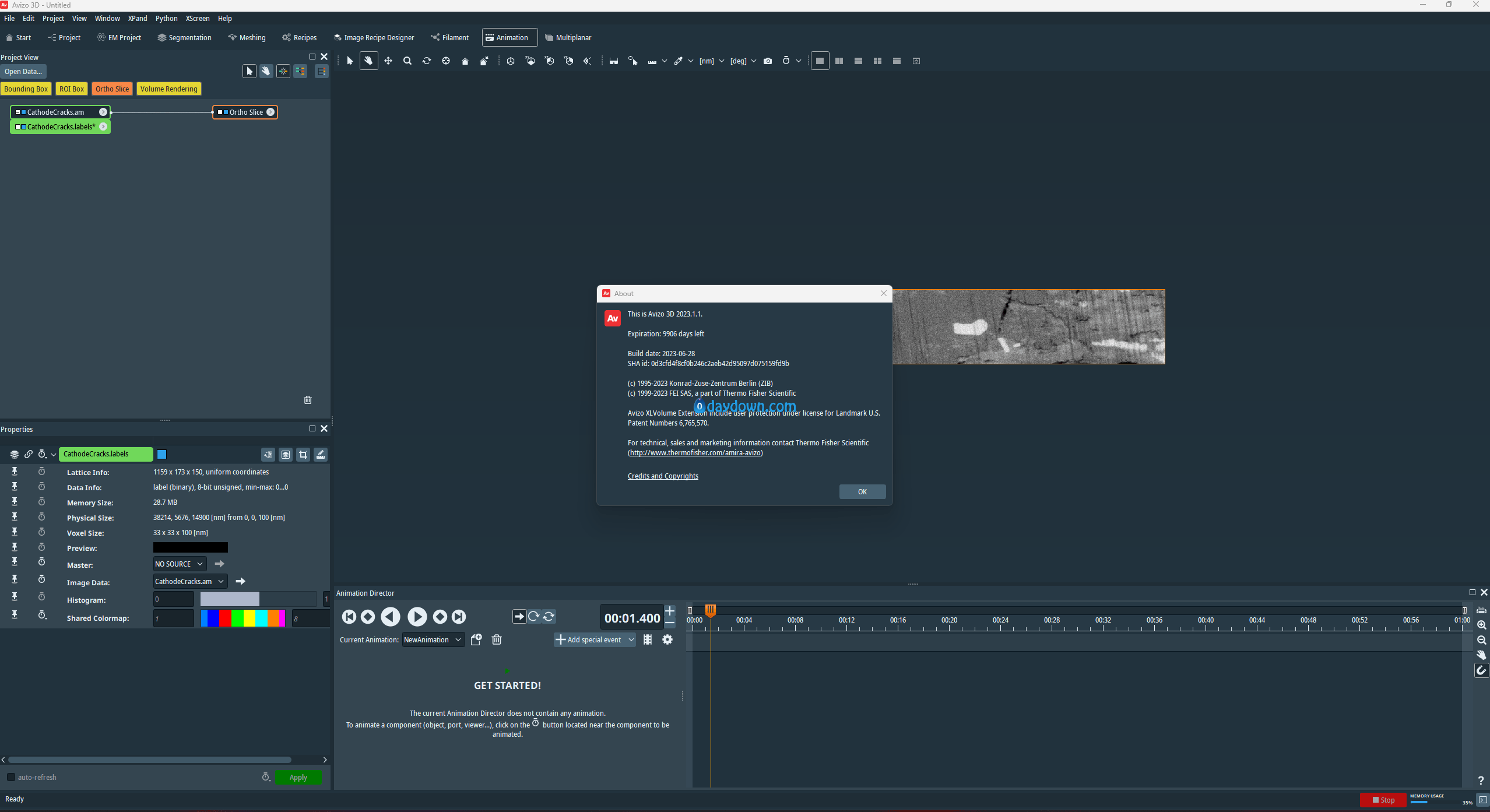Open the Add special event dropdown
Screen dimensions: 1490x812
click(x=594, y=639)
